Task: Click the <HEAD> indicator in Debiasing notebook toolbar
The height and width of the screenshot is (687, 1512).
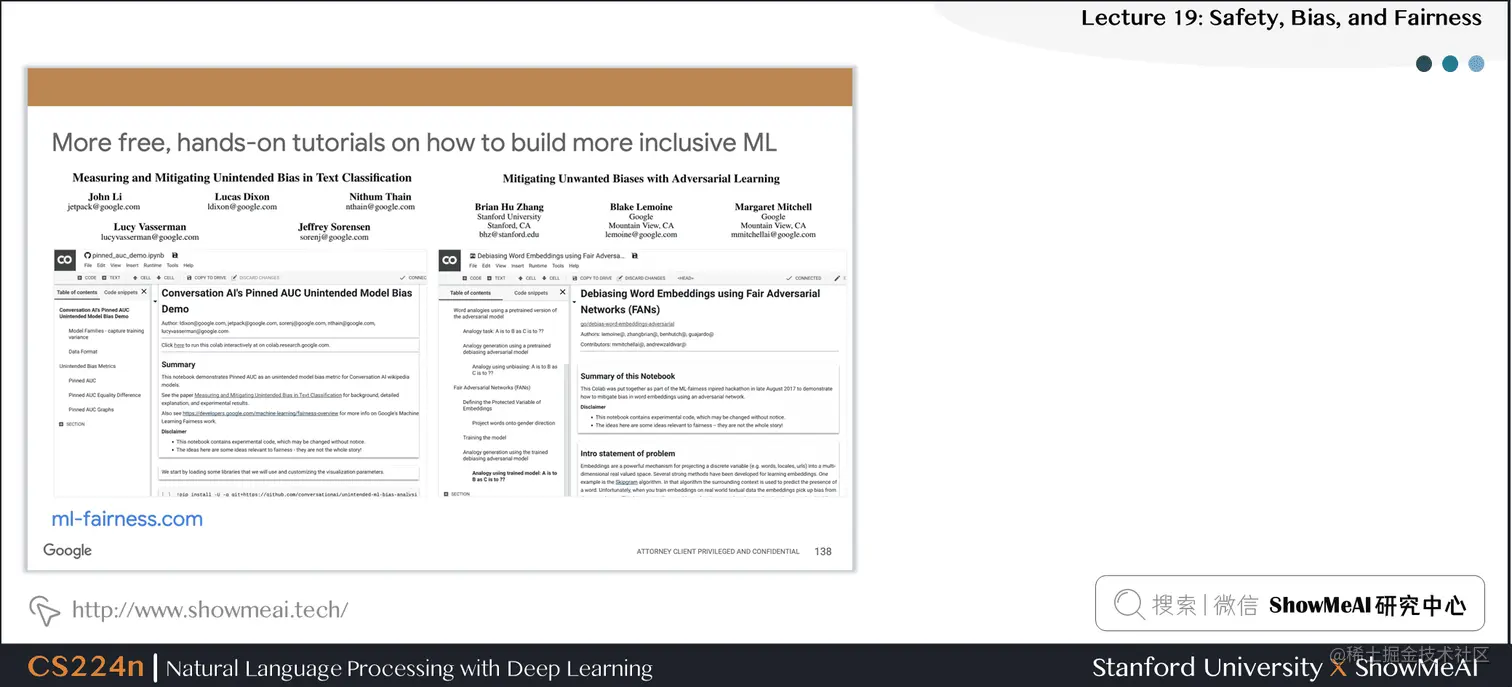Action: click(686, 278)
